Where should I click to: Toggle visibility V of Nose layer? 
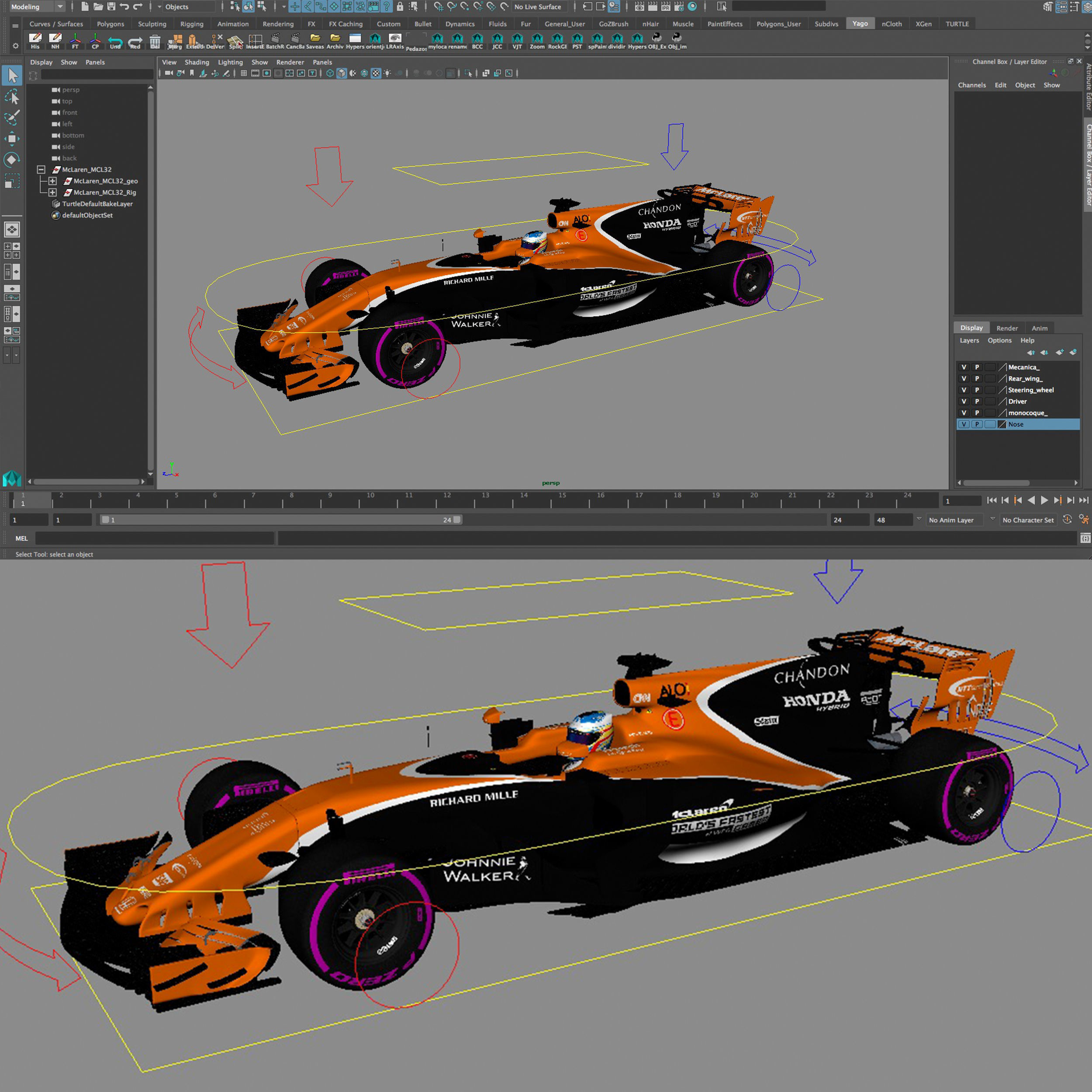coord(964,424)
